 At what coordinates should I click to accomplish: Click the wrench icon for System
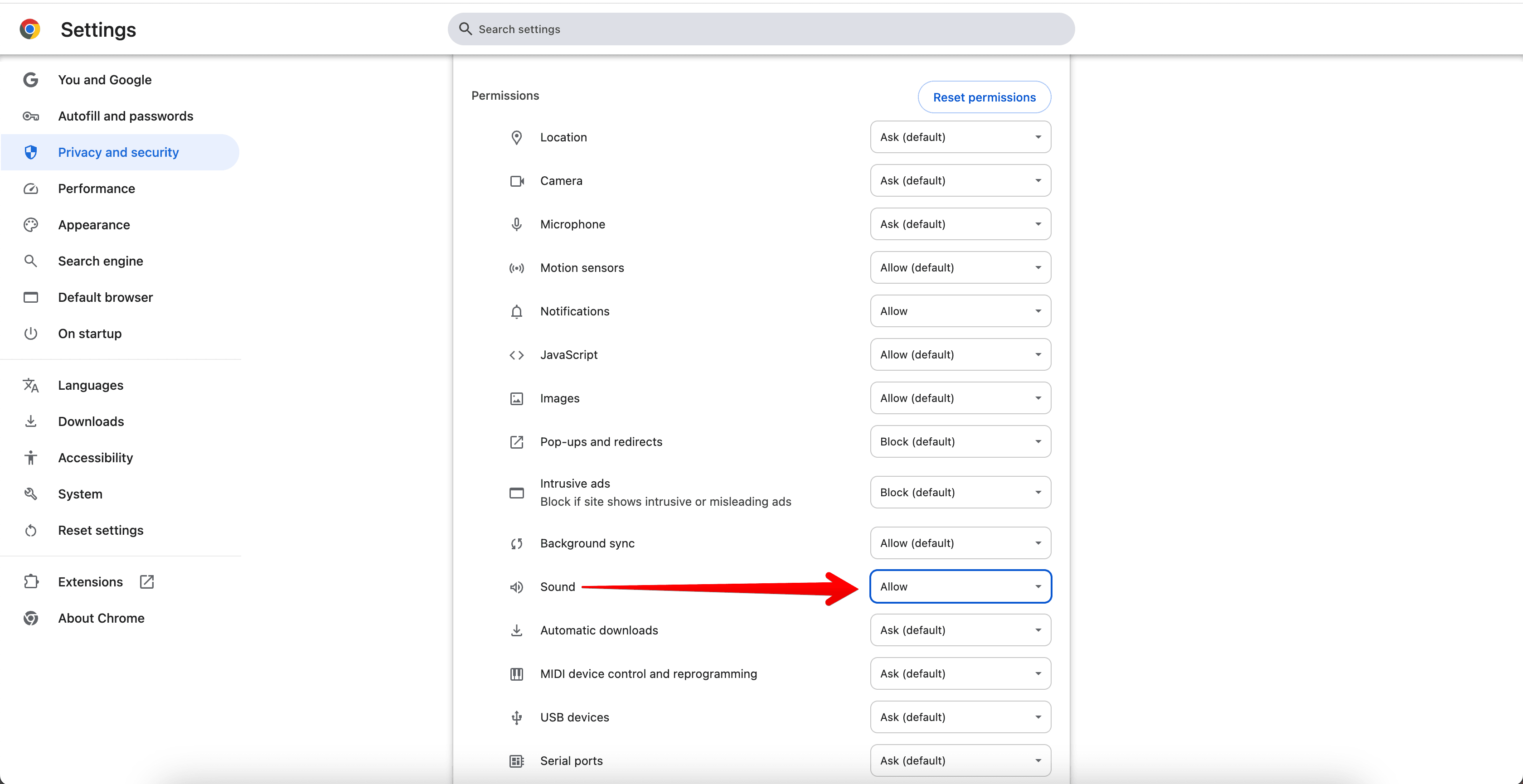click(x=31, y=494)
